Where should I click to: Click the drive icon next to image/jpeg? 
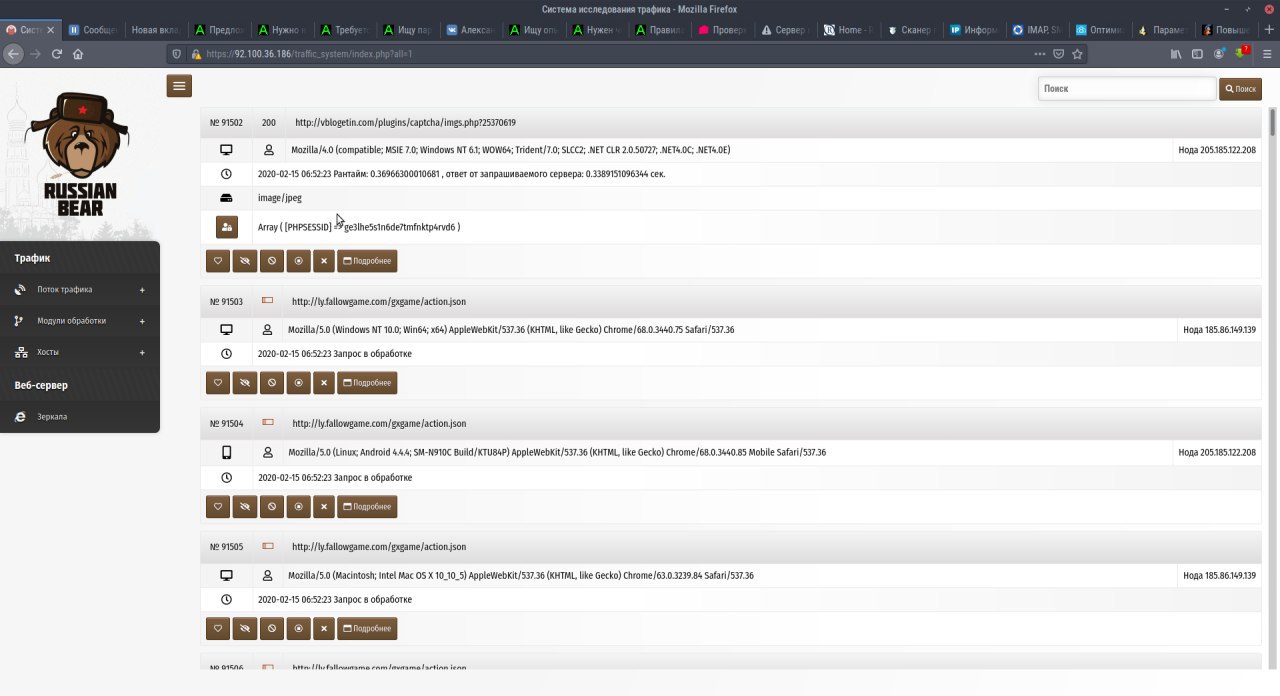[226, 198]
